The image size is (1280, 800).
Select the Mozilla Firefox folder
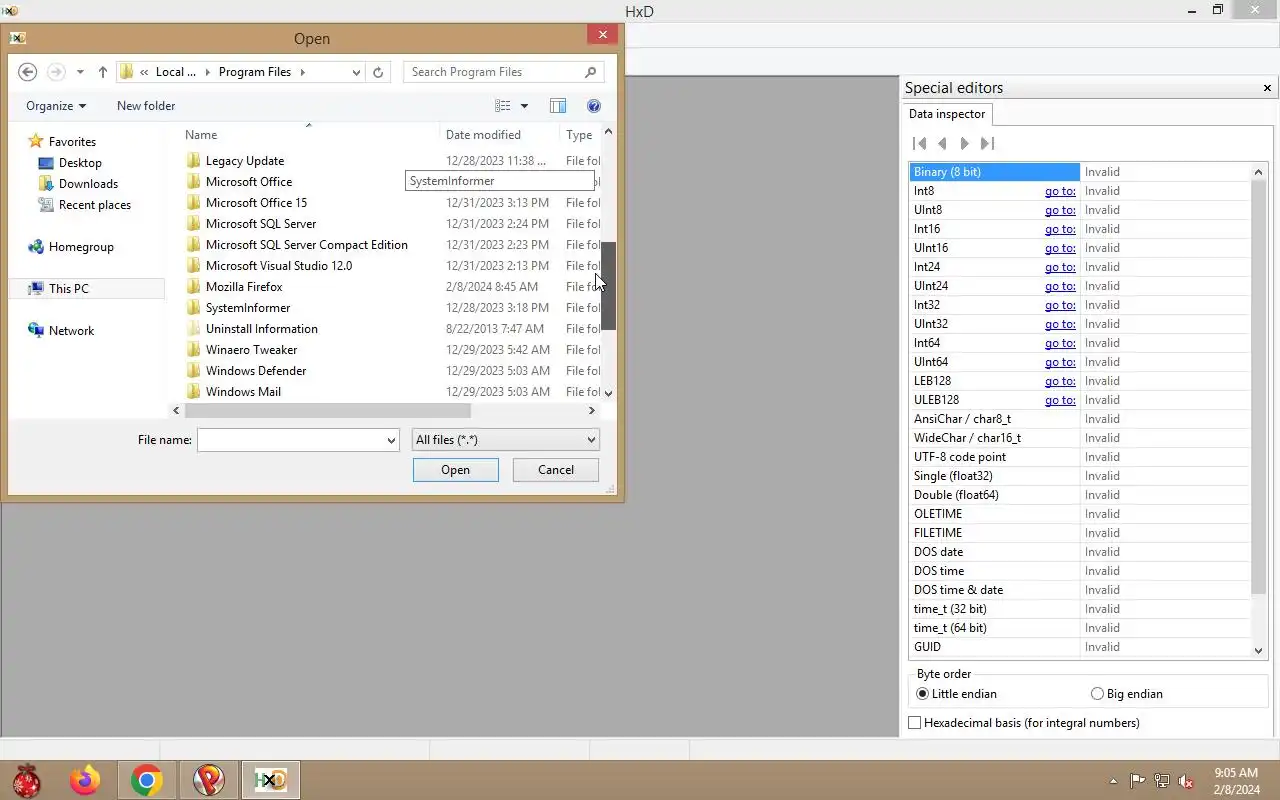(244, 287)
